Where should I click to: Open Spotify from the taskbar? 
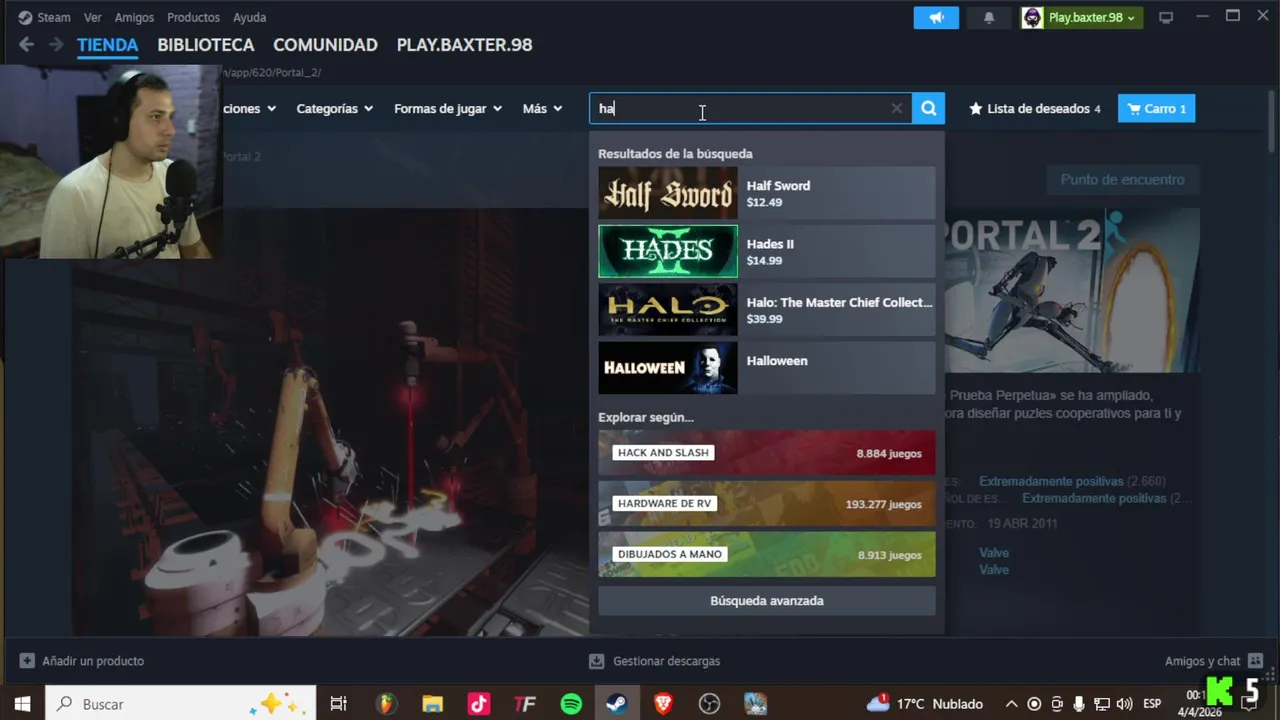(571, 704)
